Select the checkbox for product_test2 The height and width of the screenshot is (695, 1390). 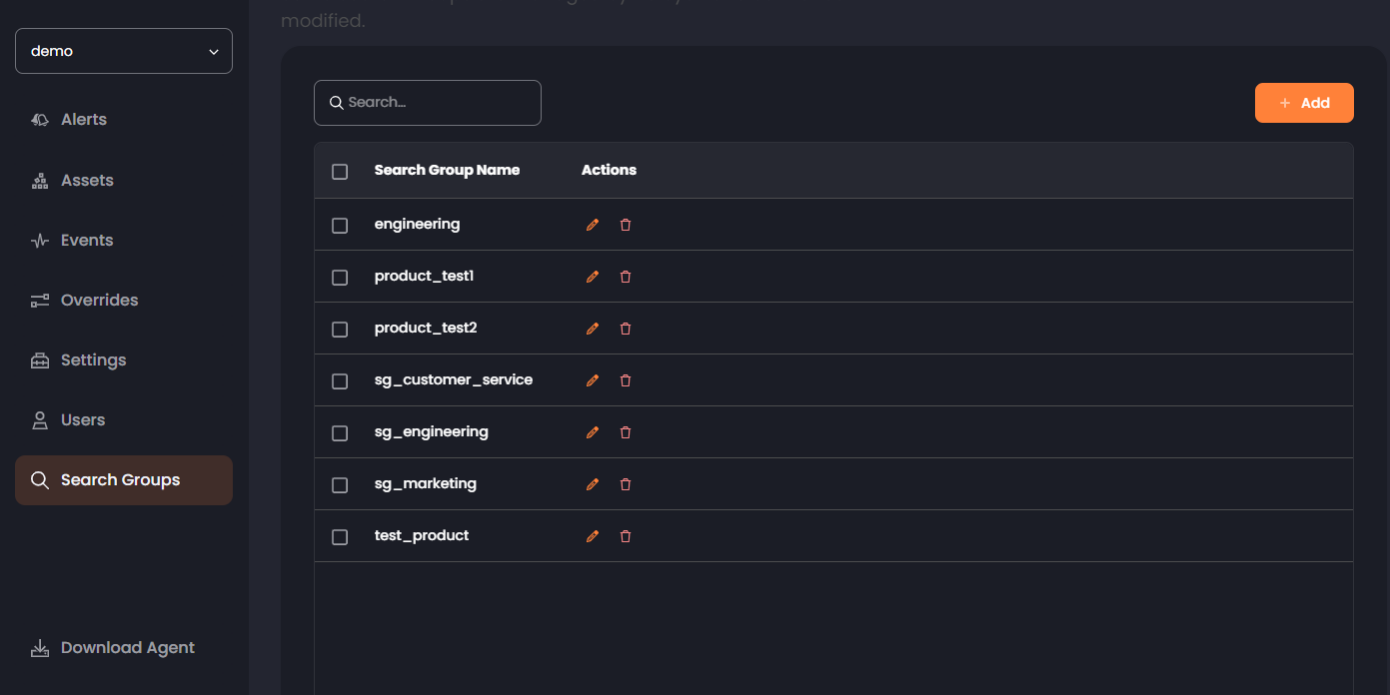339,329
